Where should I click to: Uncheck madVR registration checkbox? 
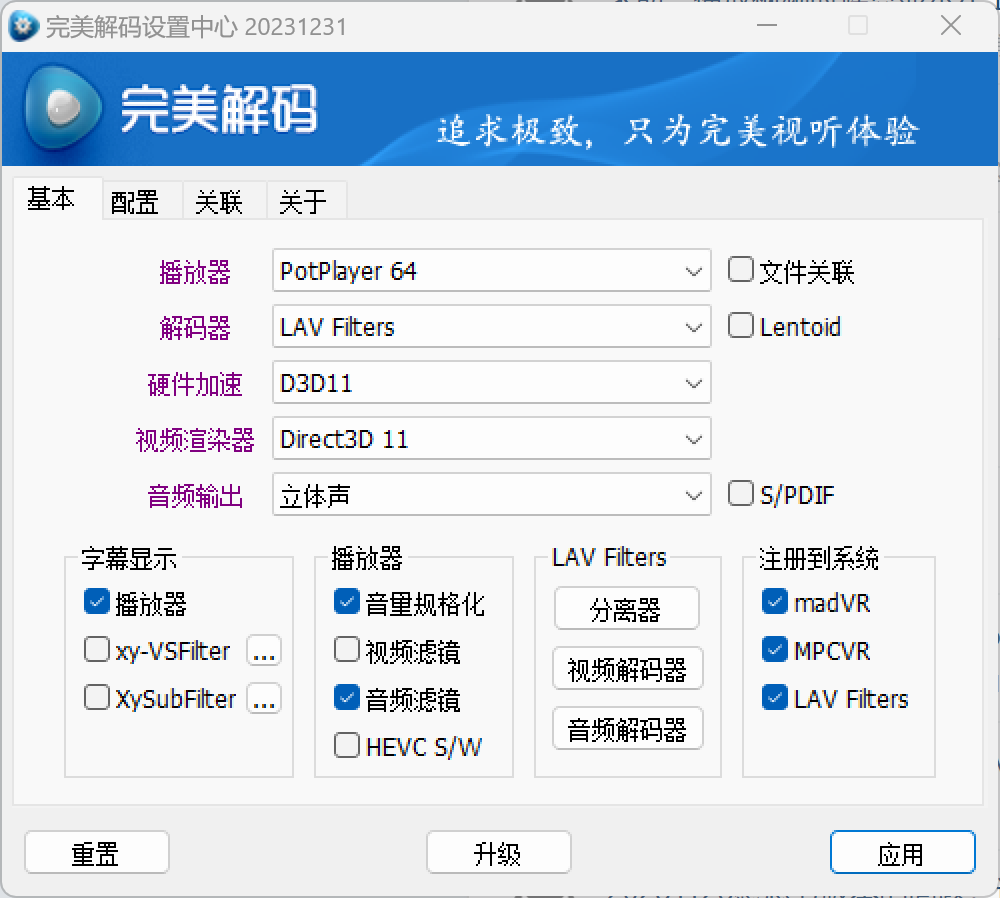775,602
